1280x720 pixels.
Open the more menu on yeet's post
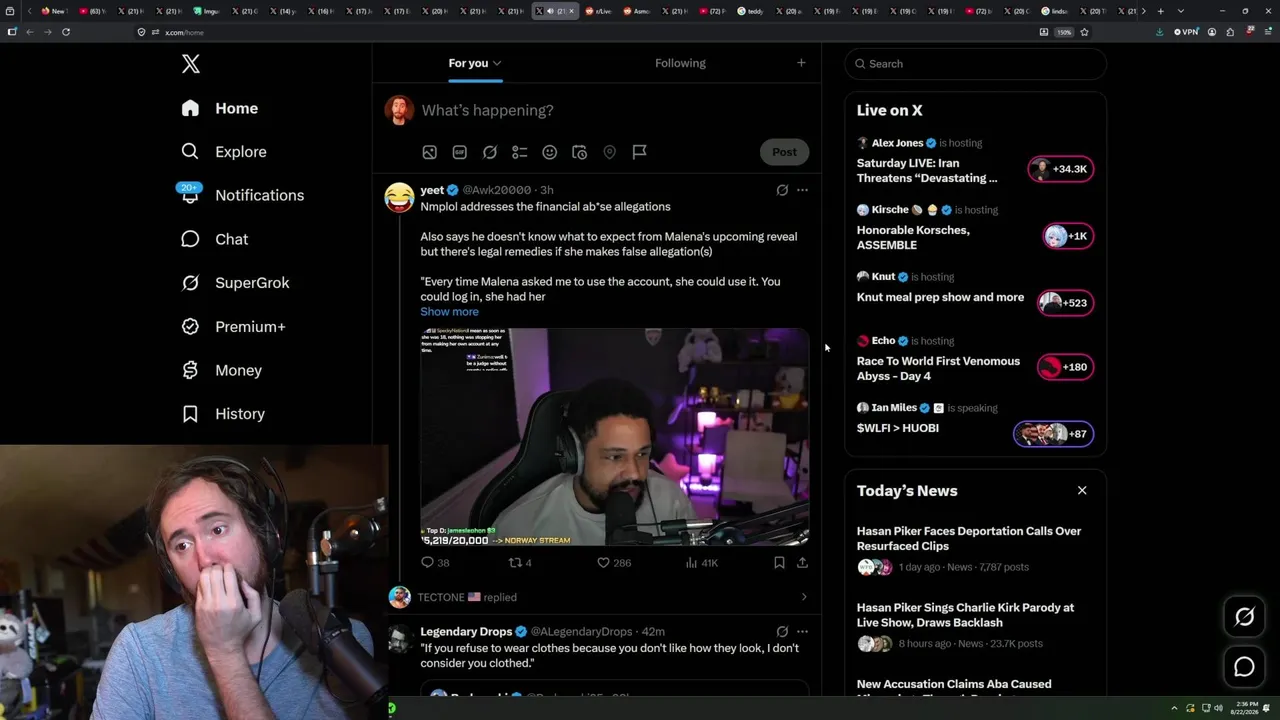tap(802, 190)
